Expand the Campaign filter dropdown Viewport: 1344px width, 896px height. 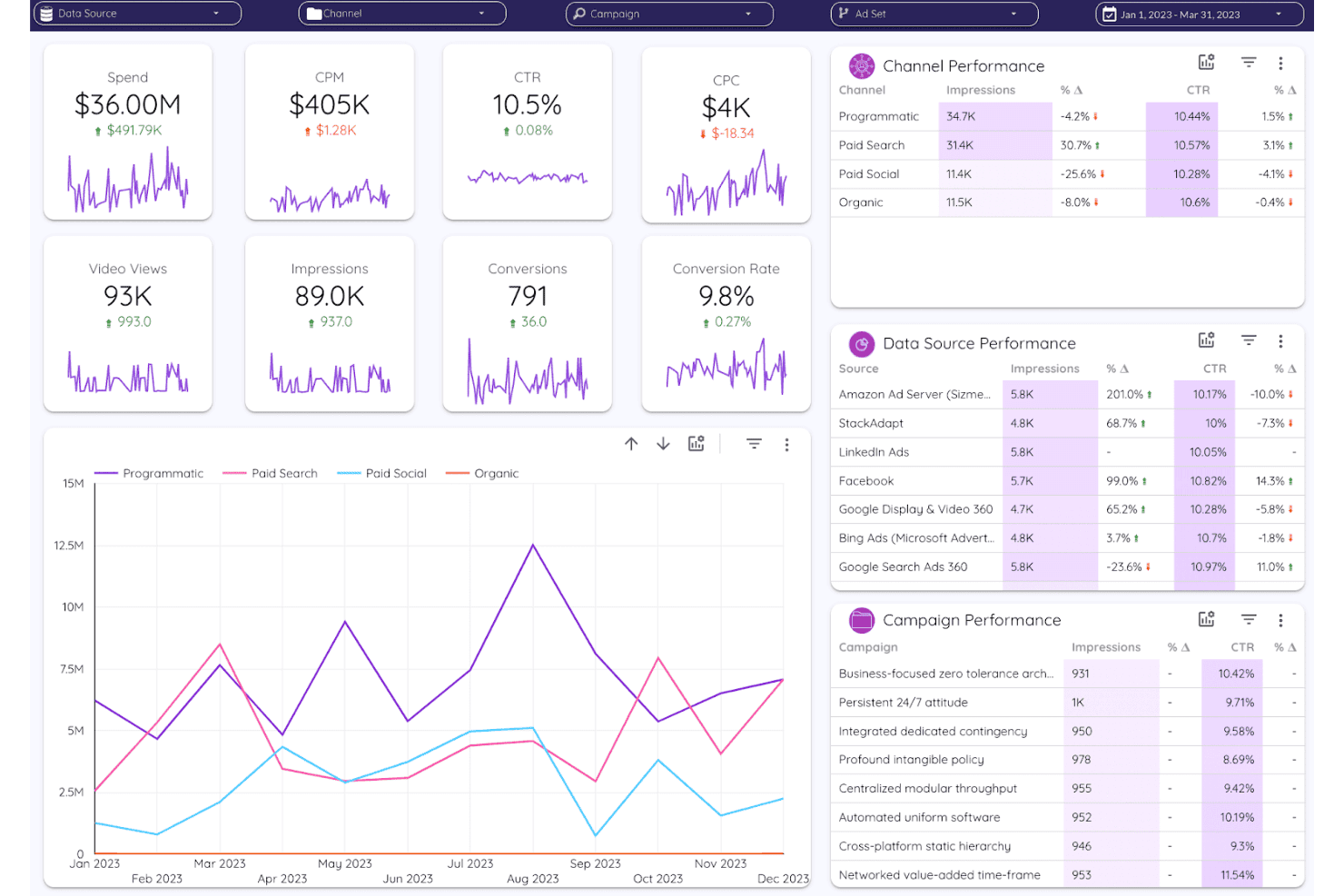pos(669,14)
